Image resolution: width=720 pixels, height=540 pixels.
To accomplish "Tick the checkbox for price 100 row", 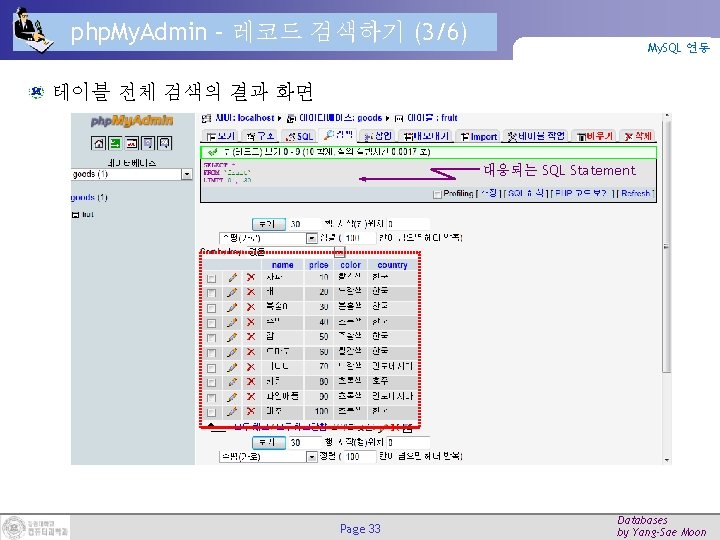I will pyautogui.click(x=211, y=412).
